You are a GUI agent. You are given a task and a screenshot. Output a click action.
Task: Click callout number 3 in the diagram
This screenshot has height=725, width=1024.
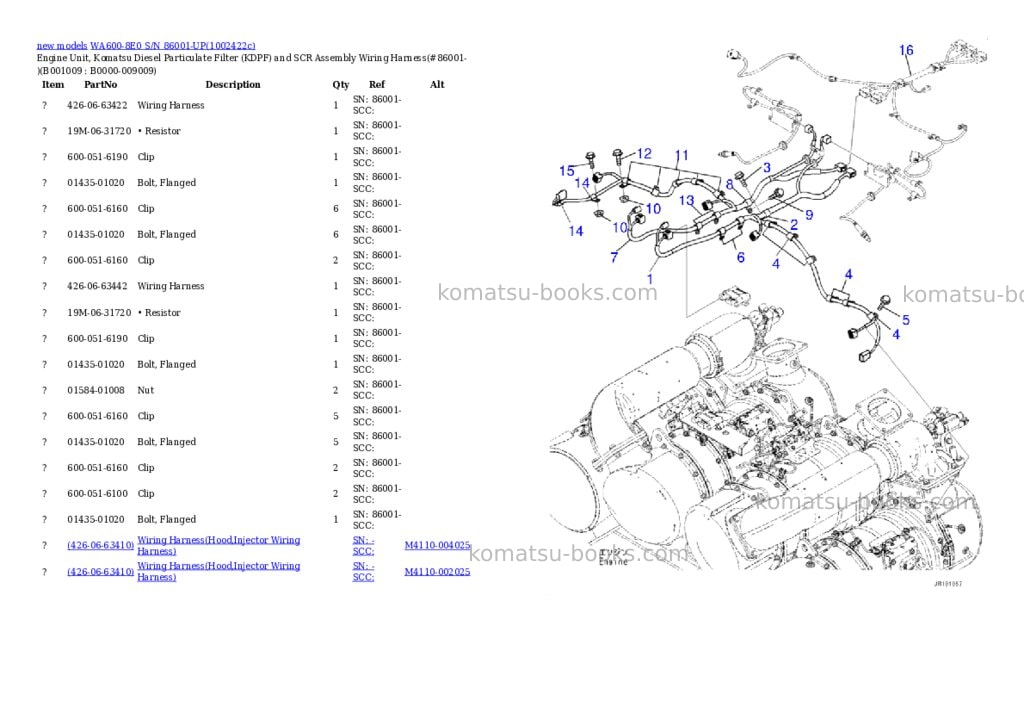(767, 168)
